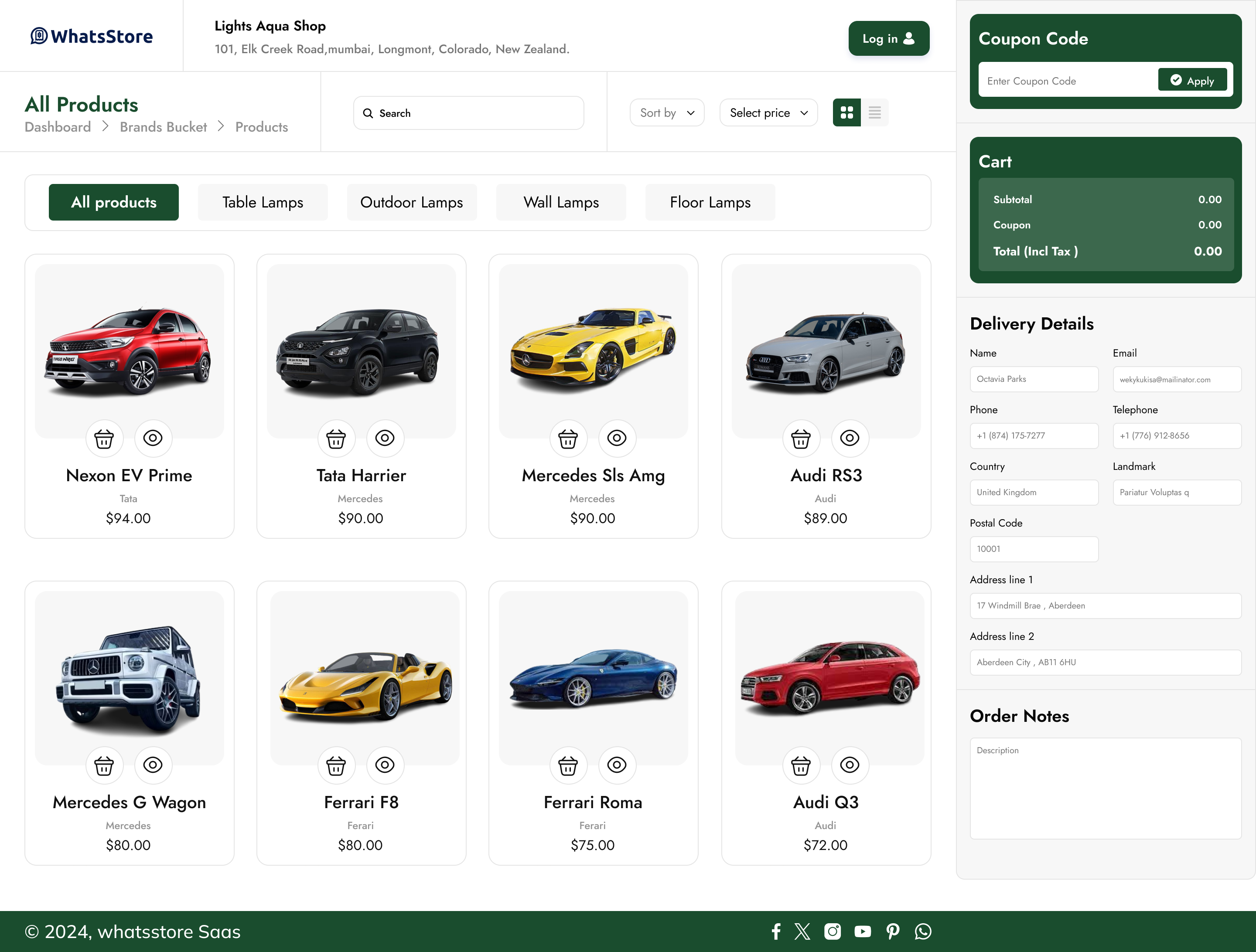The width and height of the screenshot is (1256, 952).
Task: Open Facebook link in footer
Action: point(776,932)
